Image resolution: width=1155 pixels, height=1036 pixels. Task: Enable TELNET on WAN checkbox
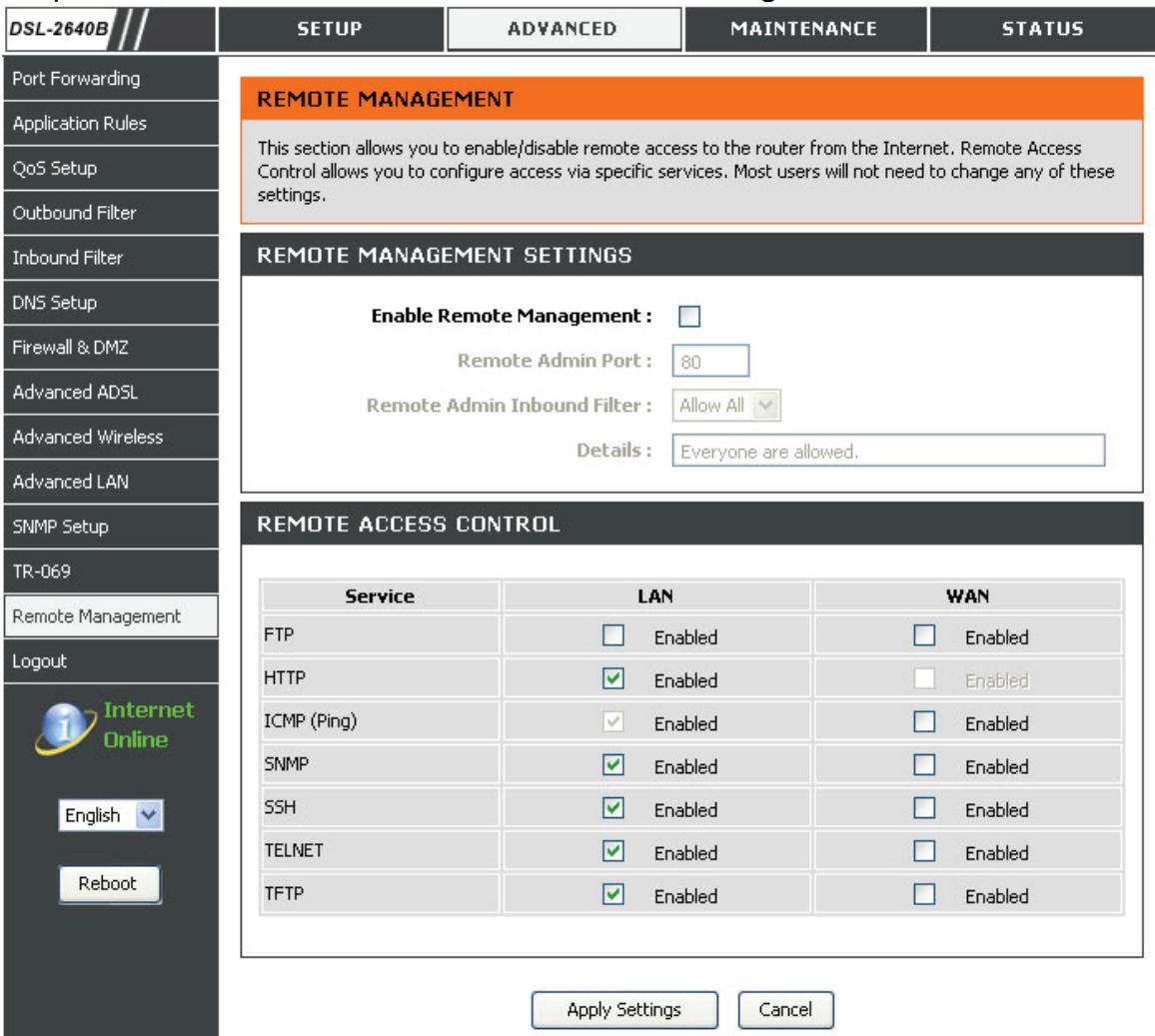coord(924,853)
